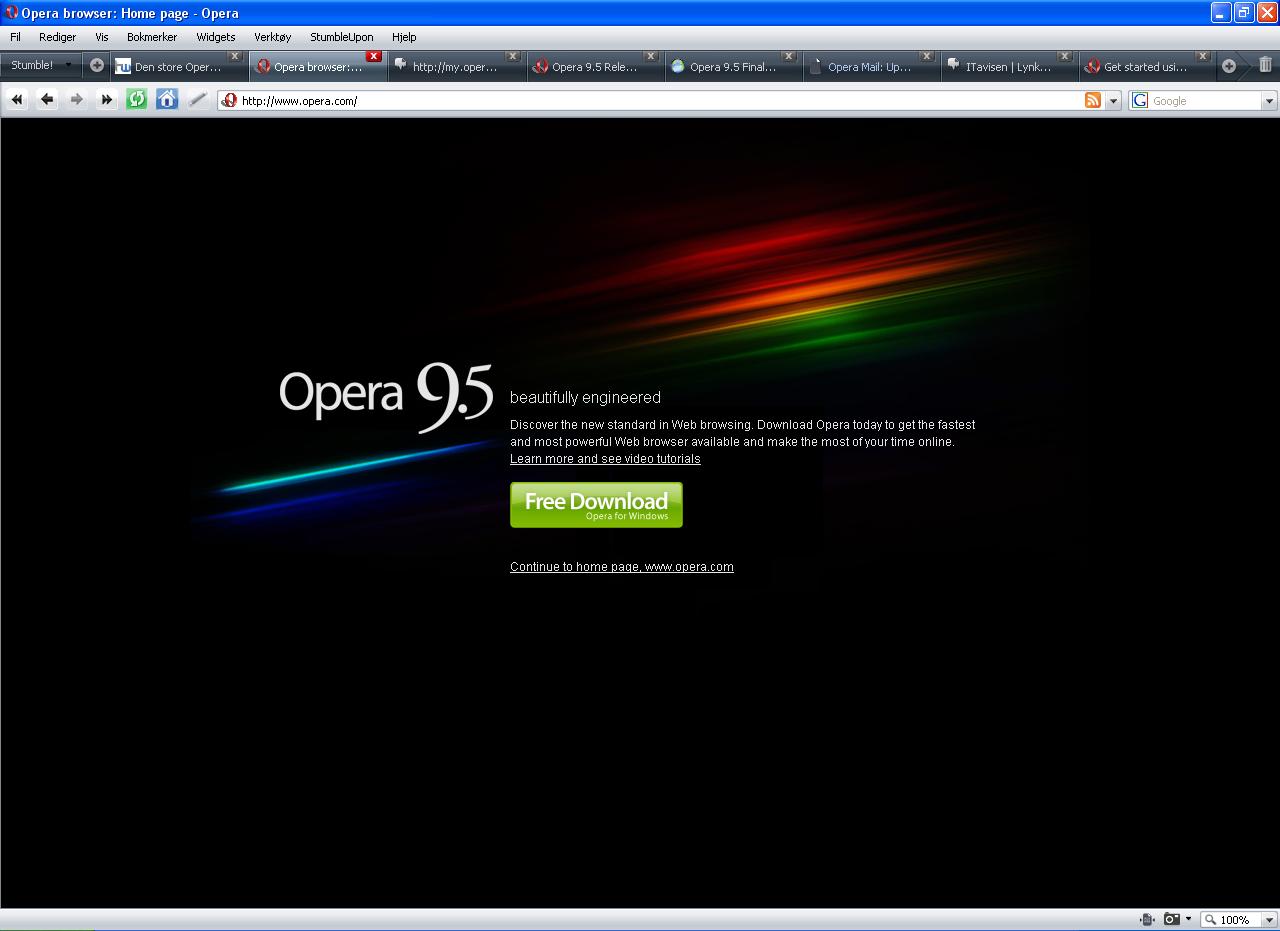Go forward one page

pyautogui.click(x=77, y=99)
